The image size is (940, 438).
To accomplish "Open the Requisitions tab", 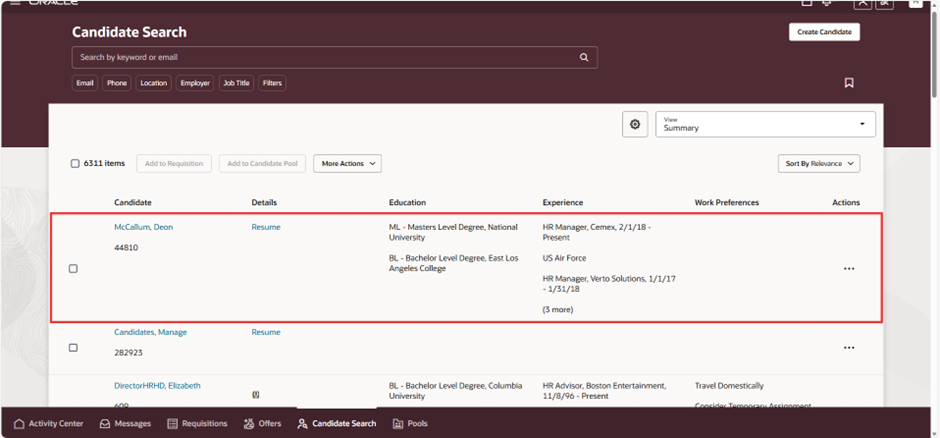I will click(197, 424).
